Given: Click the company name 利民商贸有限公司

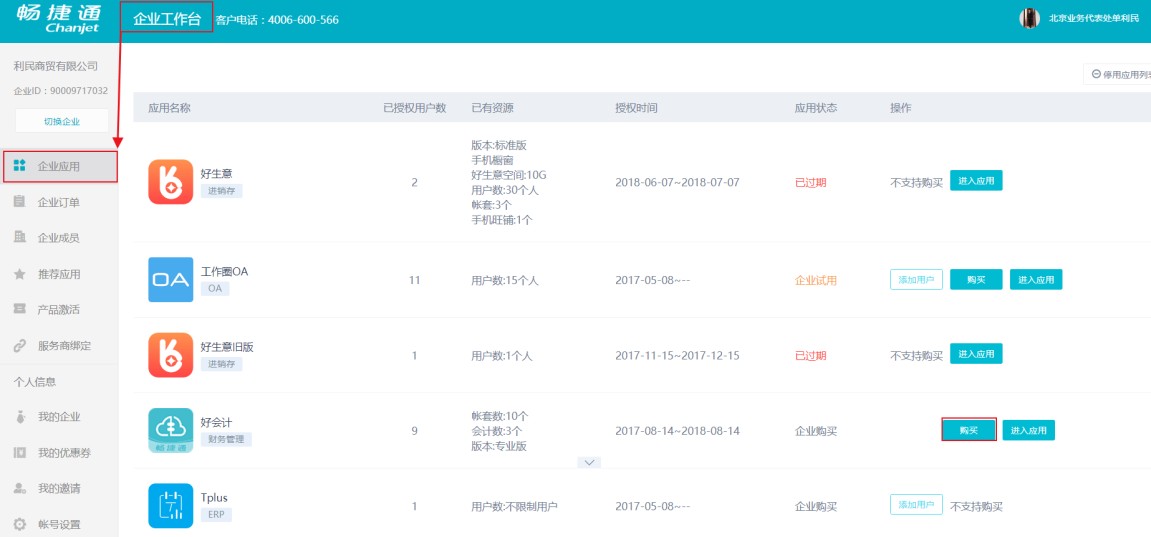Looking at the screenshot, I should coord(56,66).
